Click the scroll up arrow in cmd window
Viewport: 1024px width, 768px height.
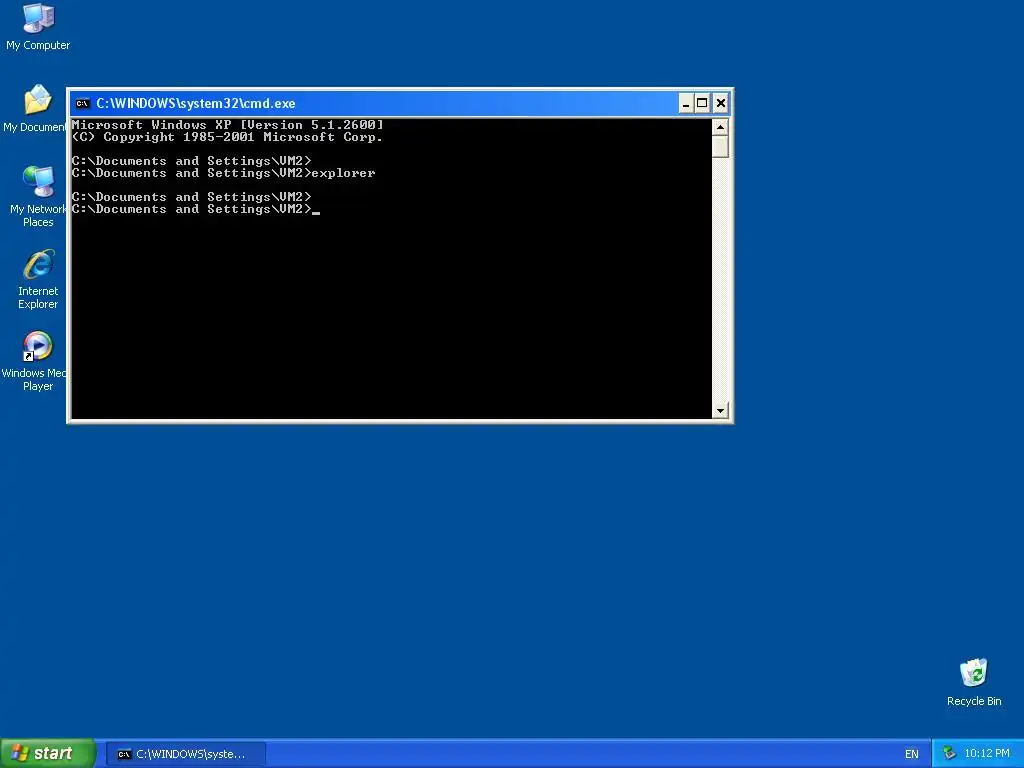pyautogui.click(x=720, y=127)
